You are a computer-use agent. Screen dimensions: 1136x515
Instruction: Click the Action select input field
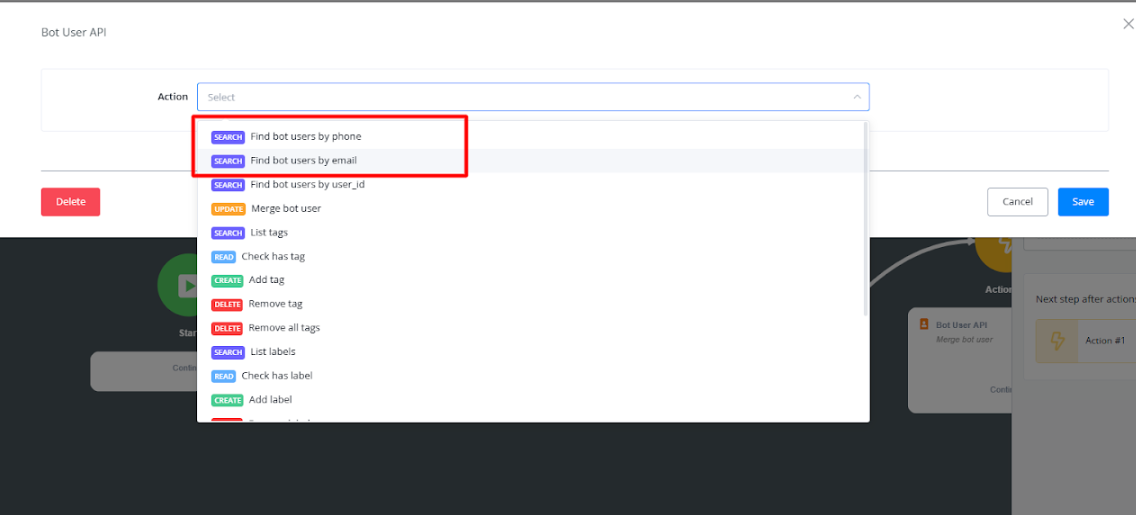tap(520, 97)
